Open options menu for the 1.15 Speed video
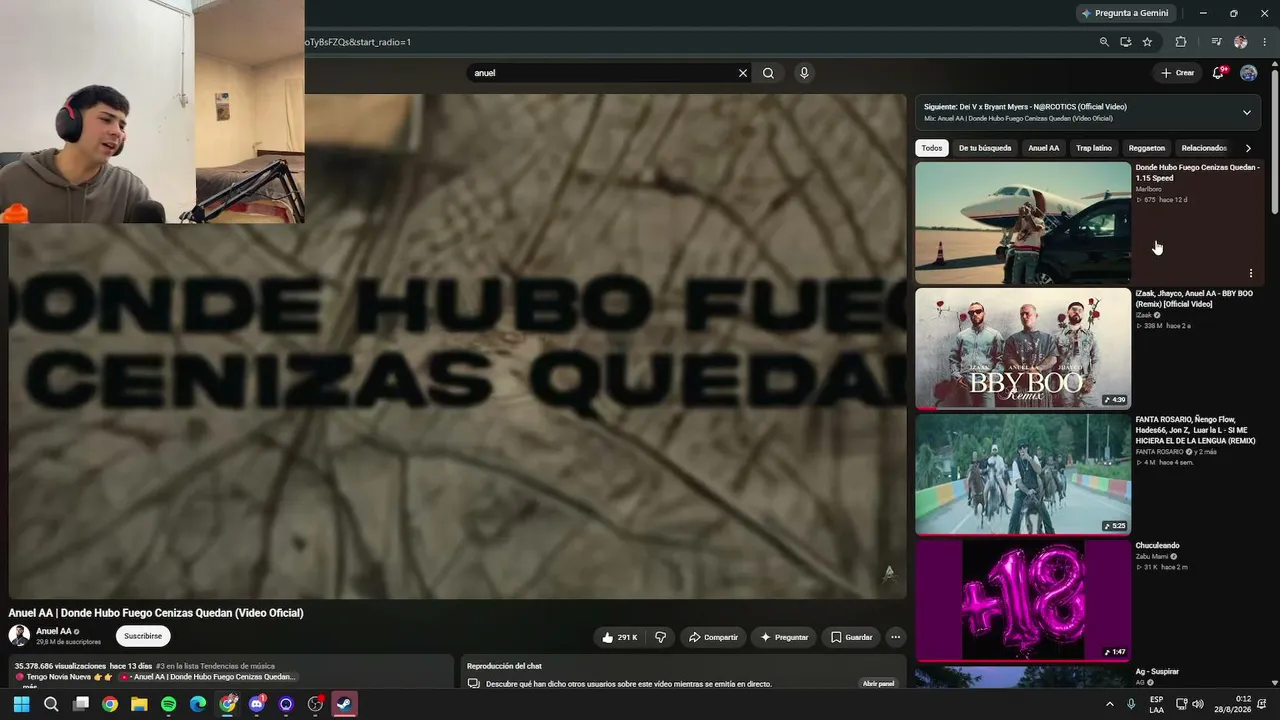 [x=1250, y=273]
